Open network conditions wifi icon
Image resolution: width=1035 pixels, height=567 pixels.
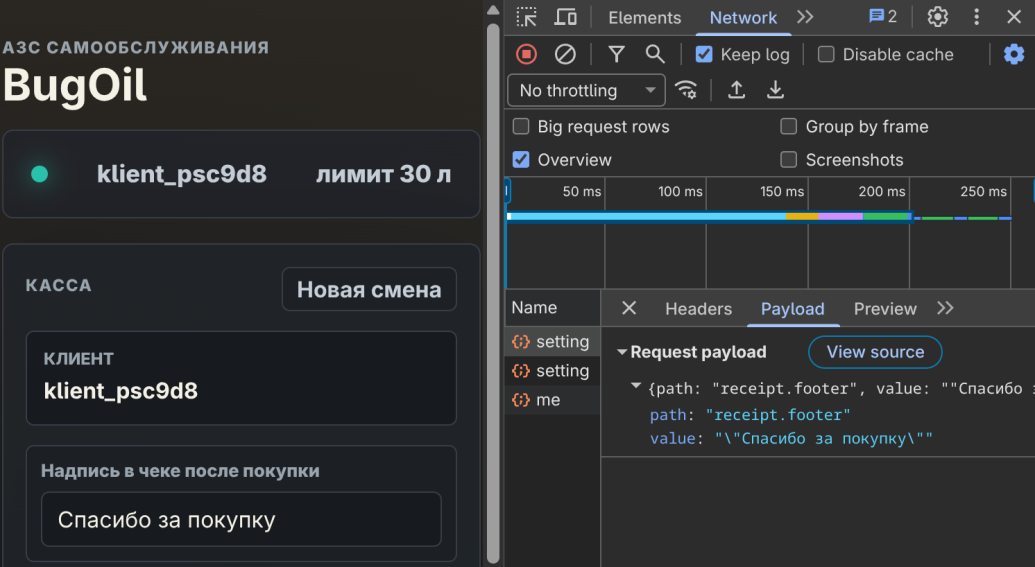coord(686,90)
